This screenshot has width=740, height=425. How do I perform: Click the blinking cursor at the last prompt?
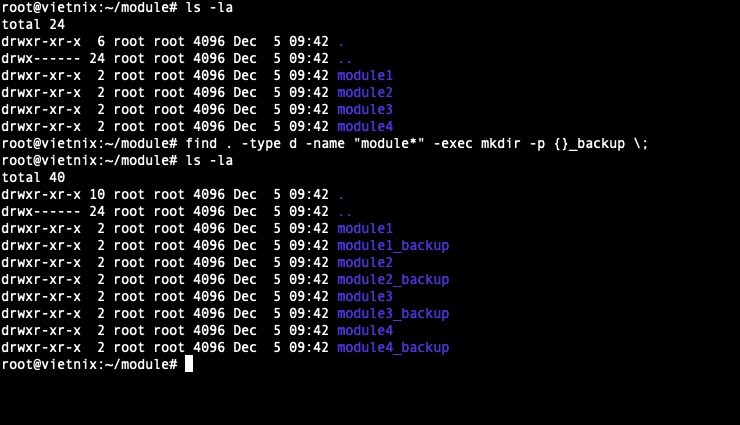click(189, 364)
